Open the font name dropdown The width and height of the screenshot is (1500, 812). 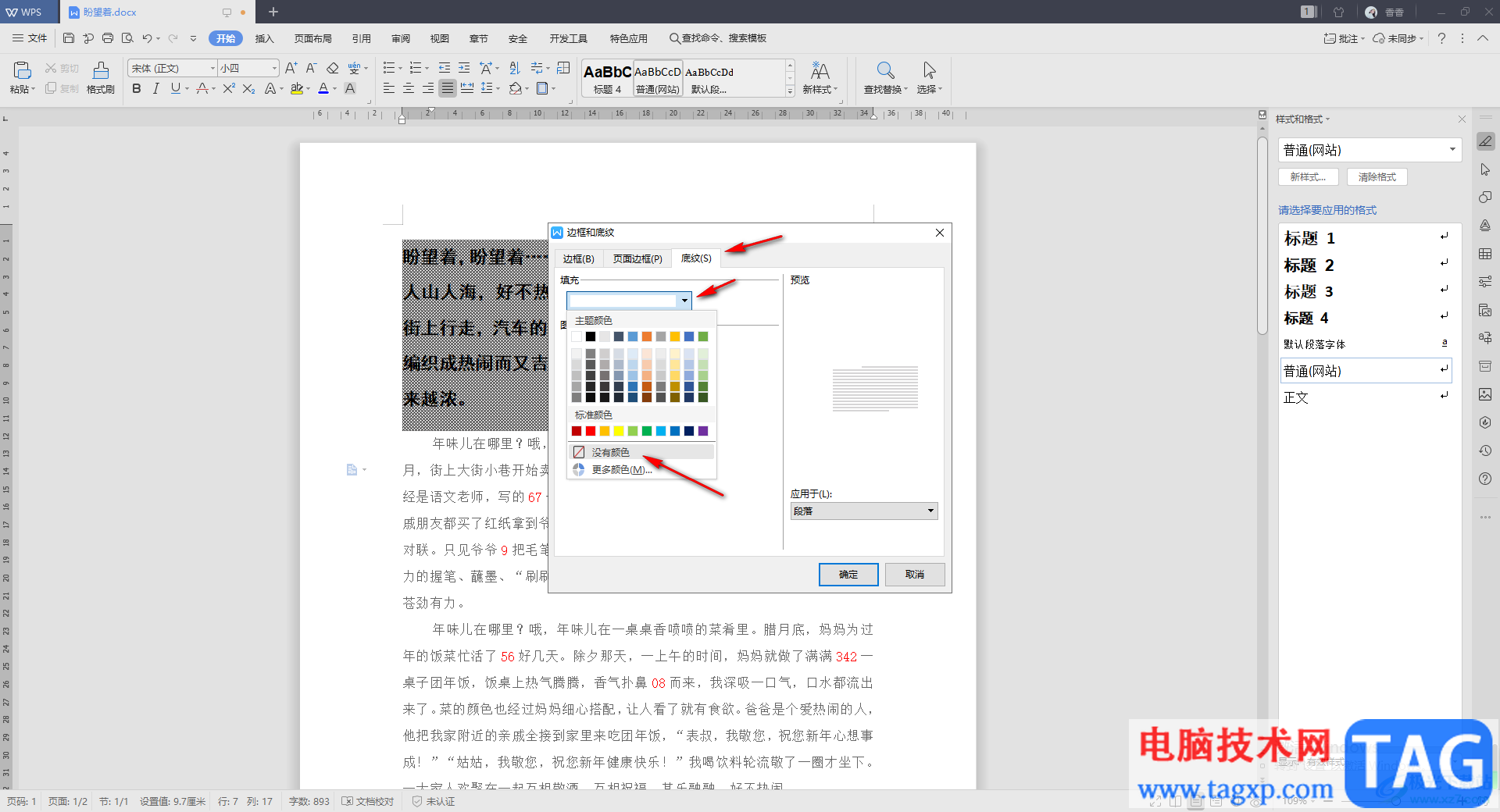click(212, 69)
